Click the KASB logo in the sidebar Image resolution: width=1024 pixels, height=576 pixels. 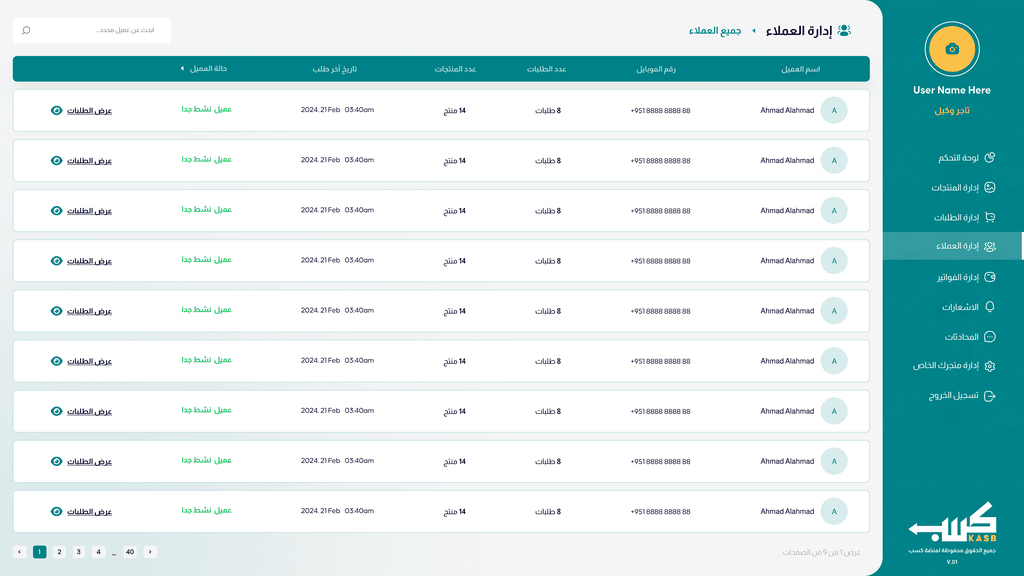click(x=952, y=522)
